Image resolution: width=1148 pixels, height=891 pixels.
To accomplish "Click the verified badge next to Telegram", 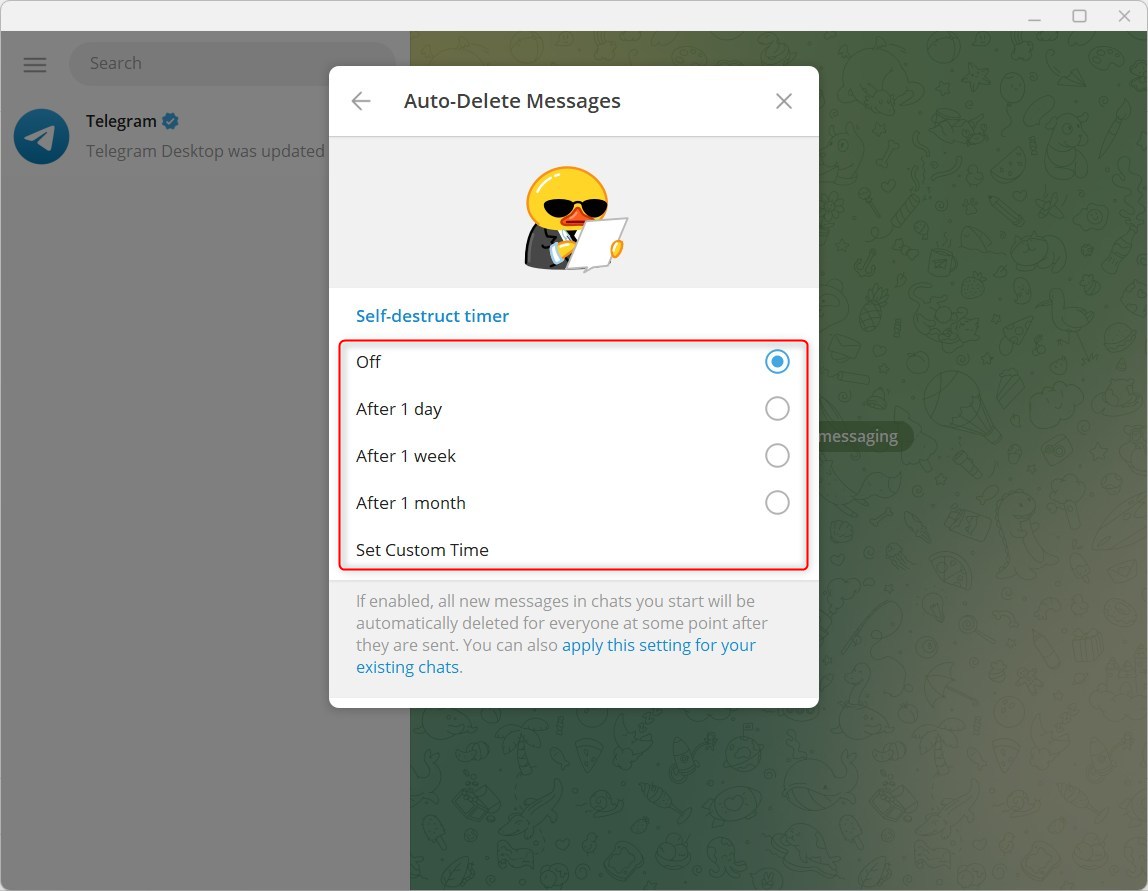I will [171, 122].
